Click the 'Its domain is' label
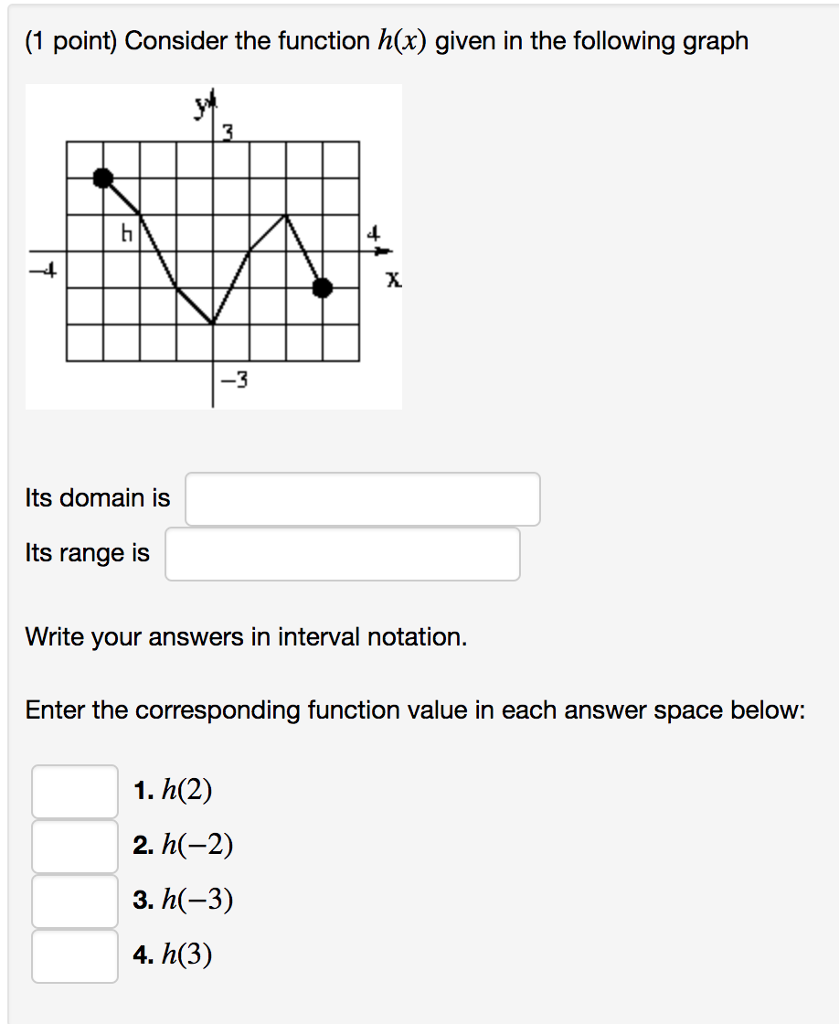The height and width of the screenshot is (1024, 839). (x=98, y=498)
